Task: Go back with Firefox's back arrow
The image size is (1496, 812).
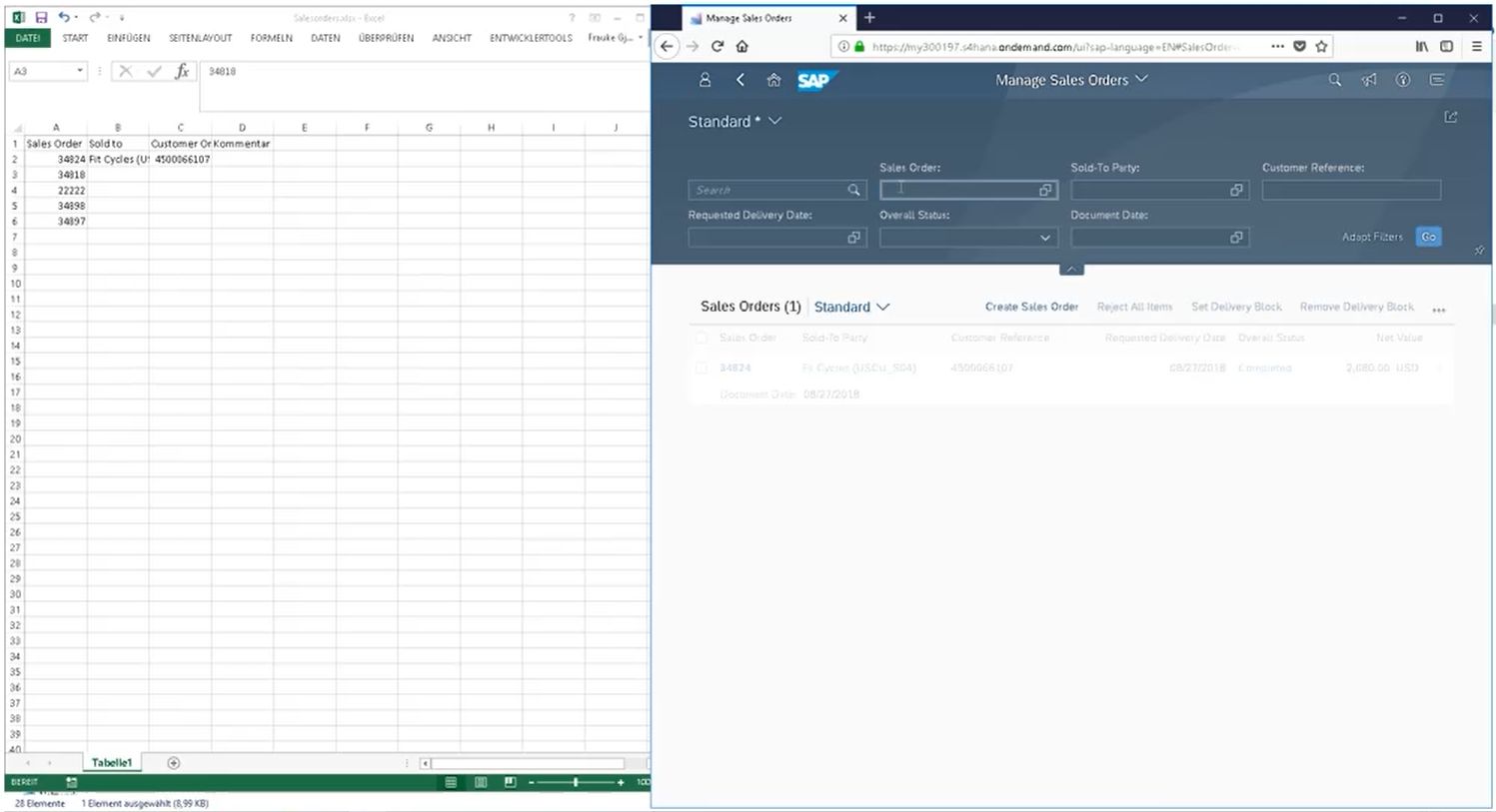Action: tap(667, 46)
